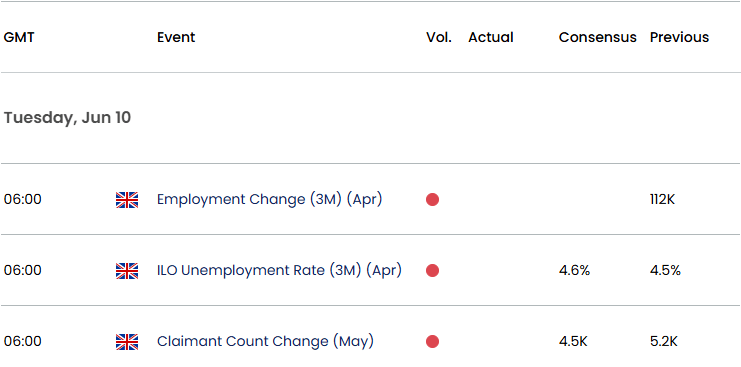Image resolution: width=741 pixels, height=367 pixels.
Task: Click red volatility dot for ILO Unemployment Rate
Action: (432, 271)
